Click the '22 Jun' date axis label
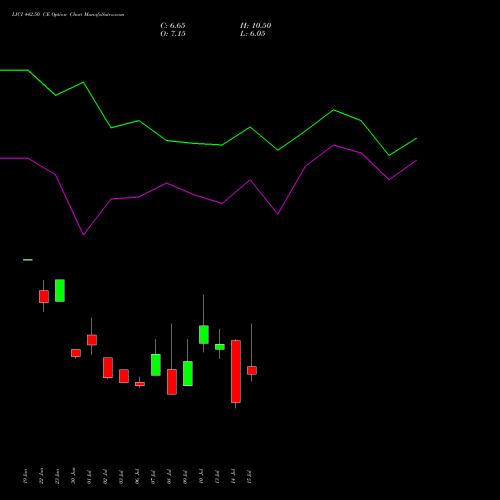Image resolution: width=500 pixels, height=500 pixels. [42, 476]
